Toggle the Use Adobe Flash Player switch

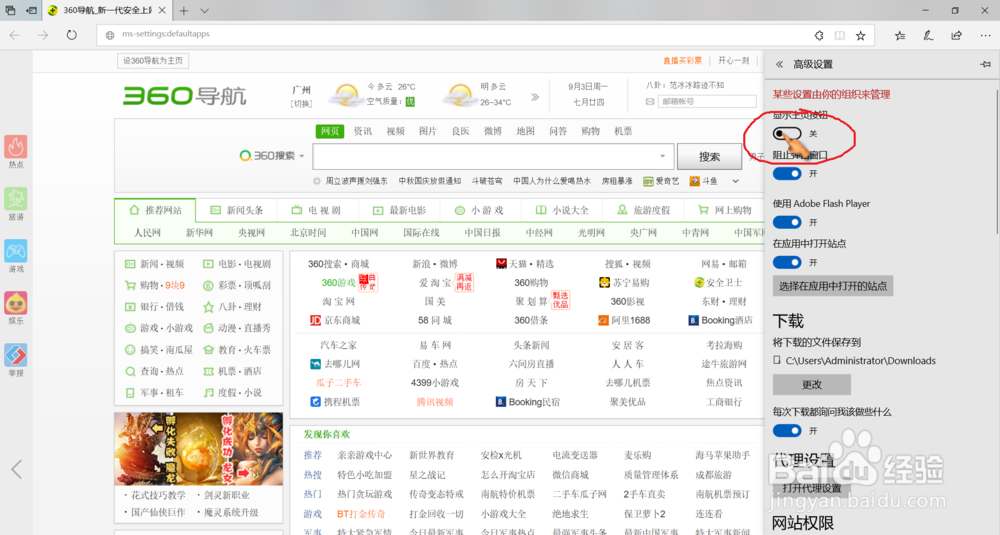coord(787,223)
